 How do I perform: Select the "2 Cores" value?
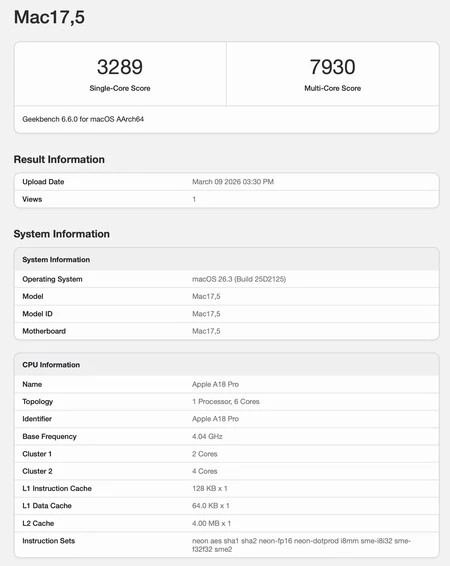tap(205, 454)
